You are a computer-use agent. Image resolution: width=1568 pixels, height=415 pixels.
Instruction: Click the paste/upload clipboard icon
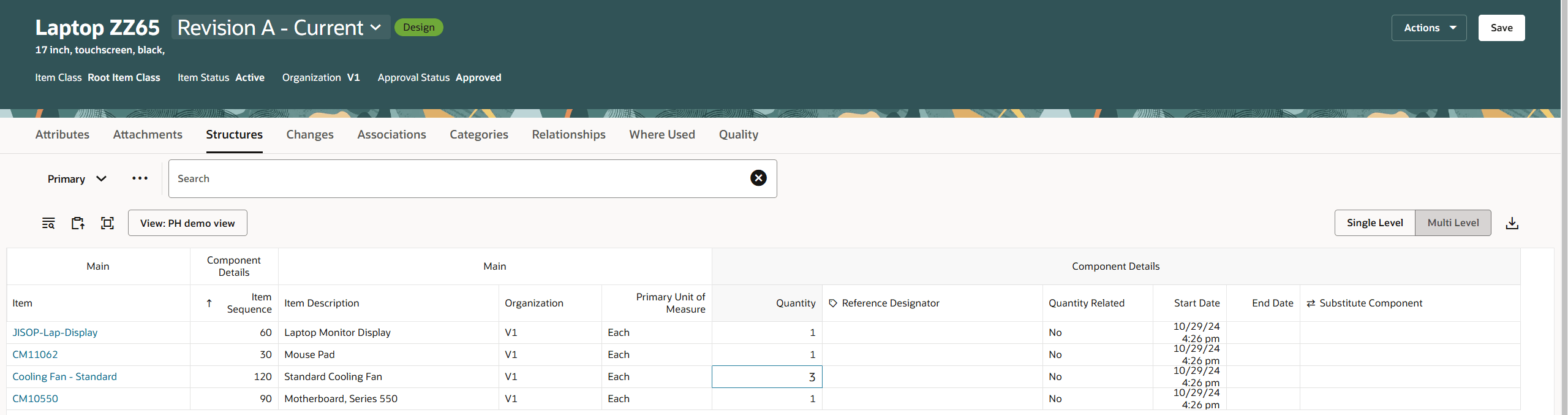click(x=78, y=223)
